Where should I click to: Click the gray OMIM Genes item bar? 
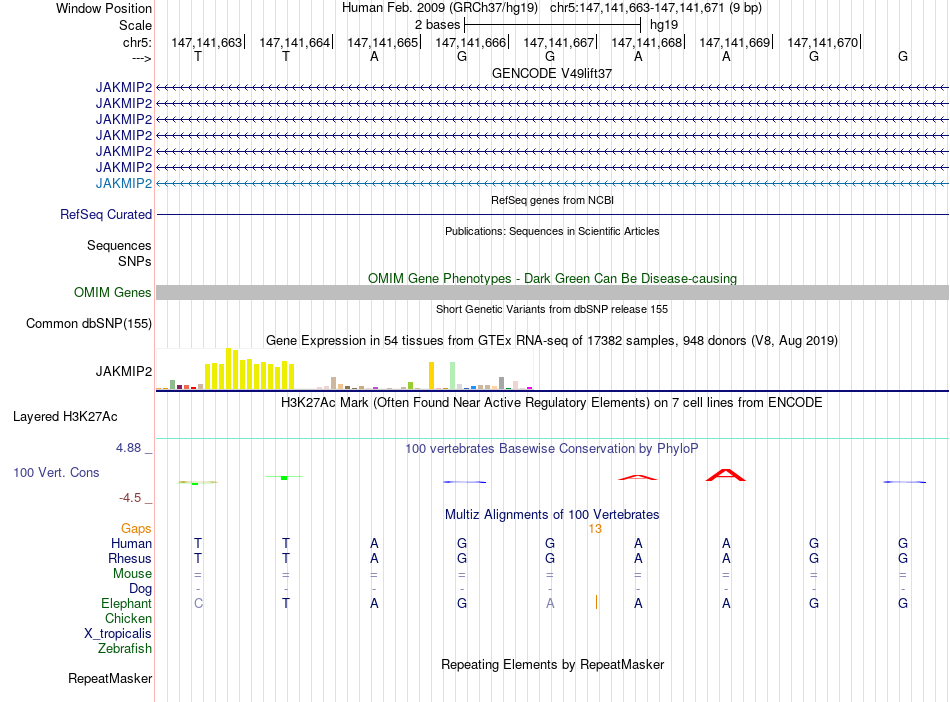(552, 293)
